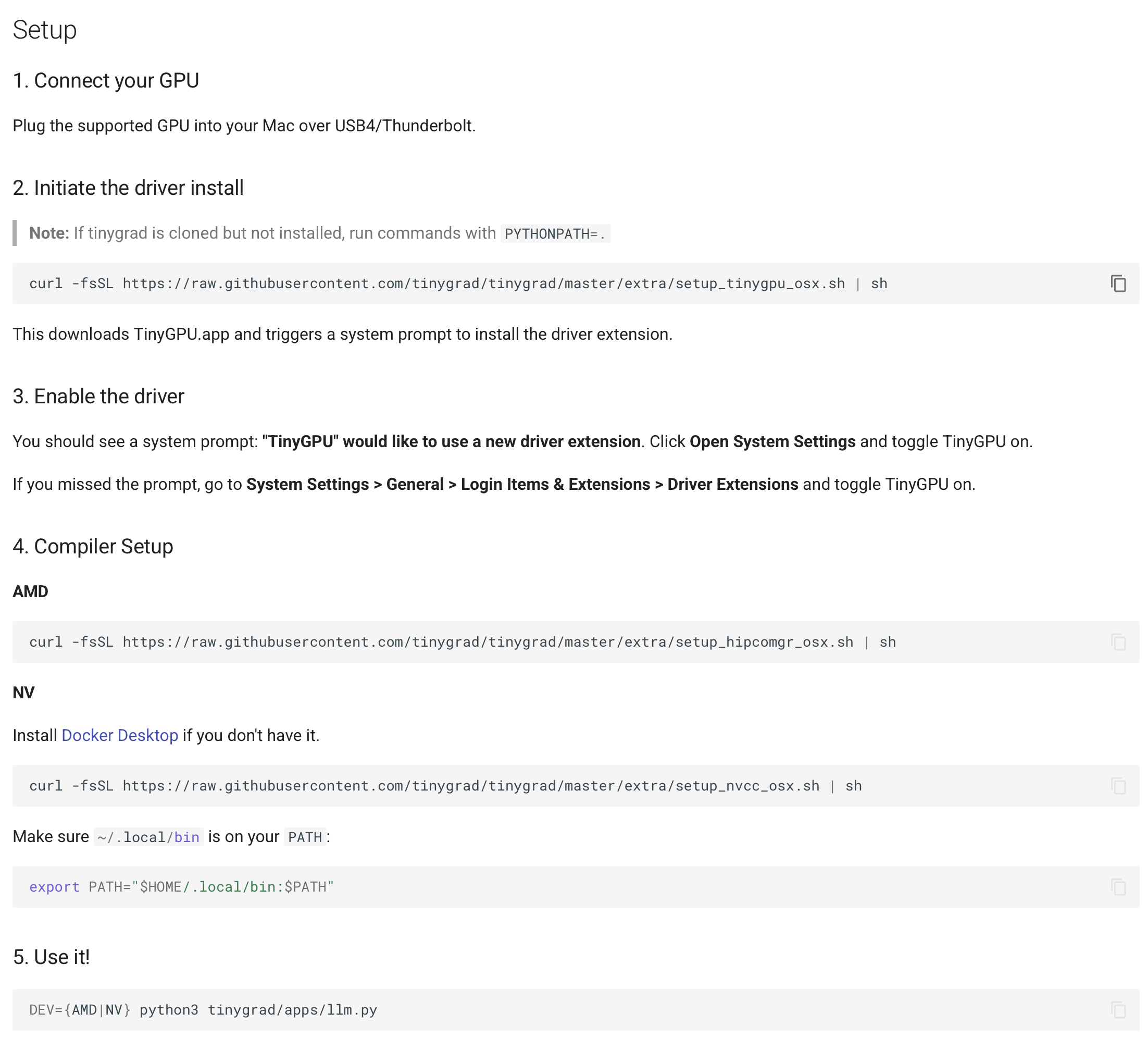Image resolution: width=1148 pixels, height=1037 pixels.
Task: Click the PYTHONPATH=. inline code in the note
Action: point(555,233)
